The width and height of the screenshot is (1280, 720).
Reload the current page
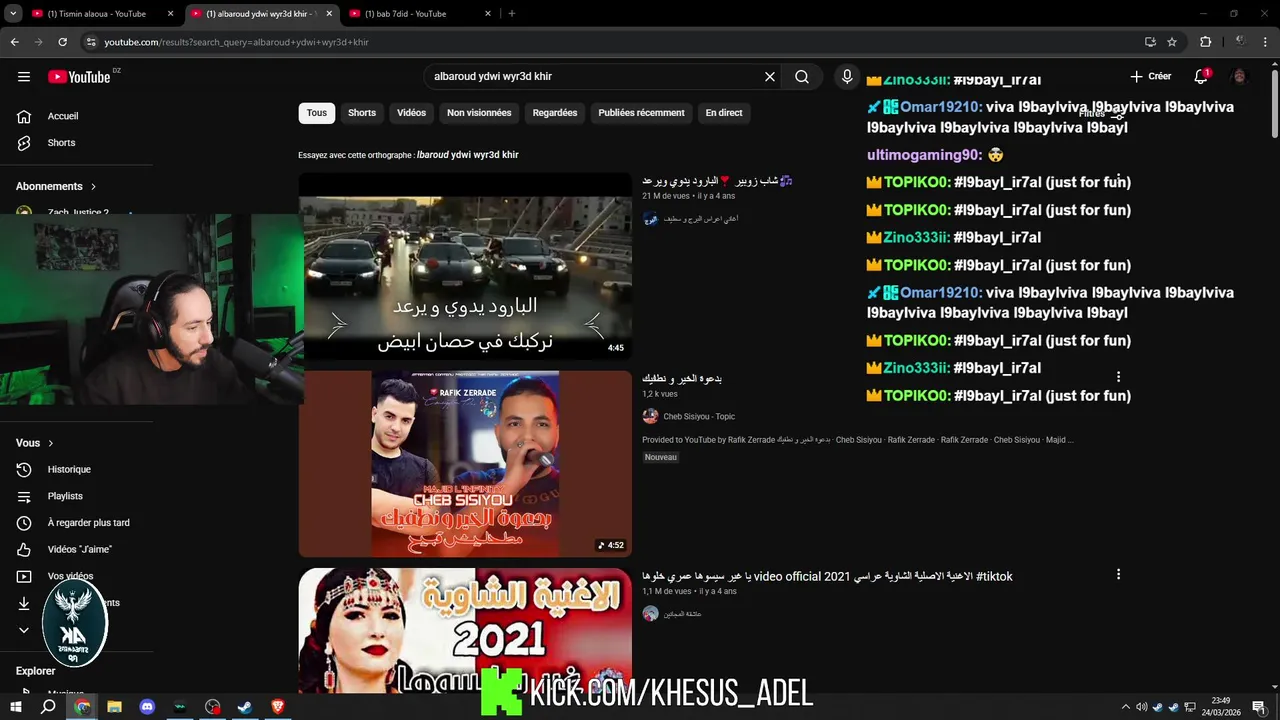62,42
